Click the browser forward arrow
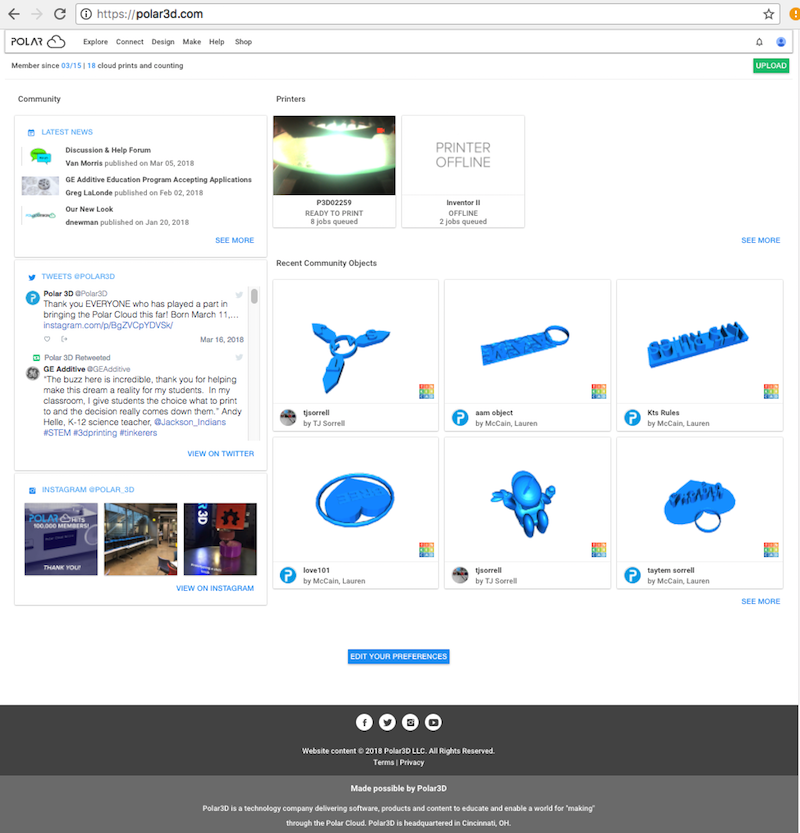800x833 pixels. [37, 14]
